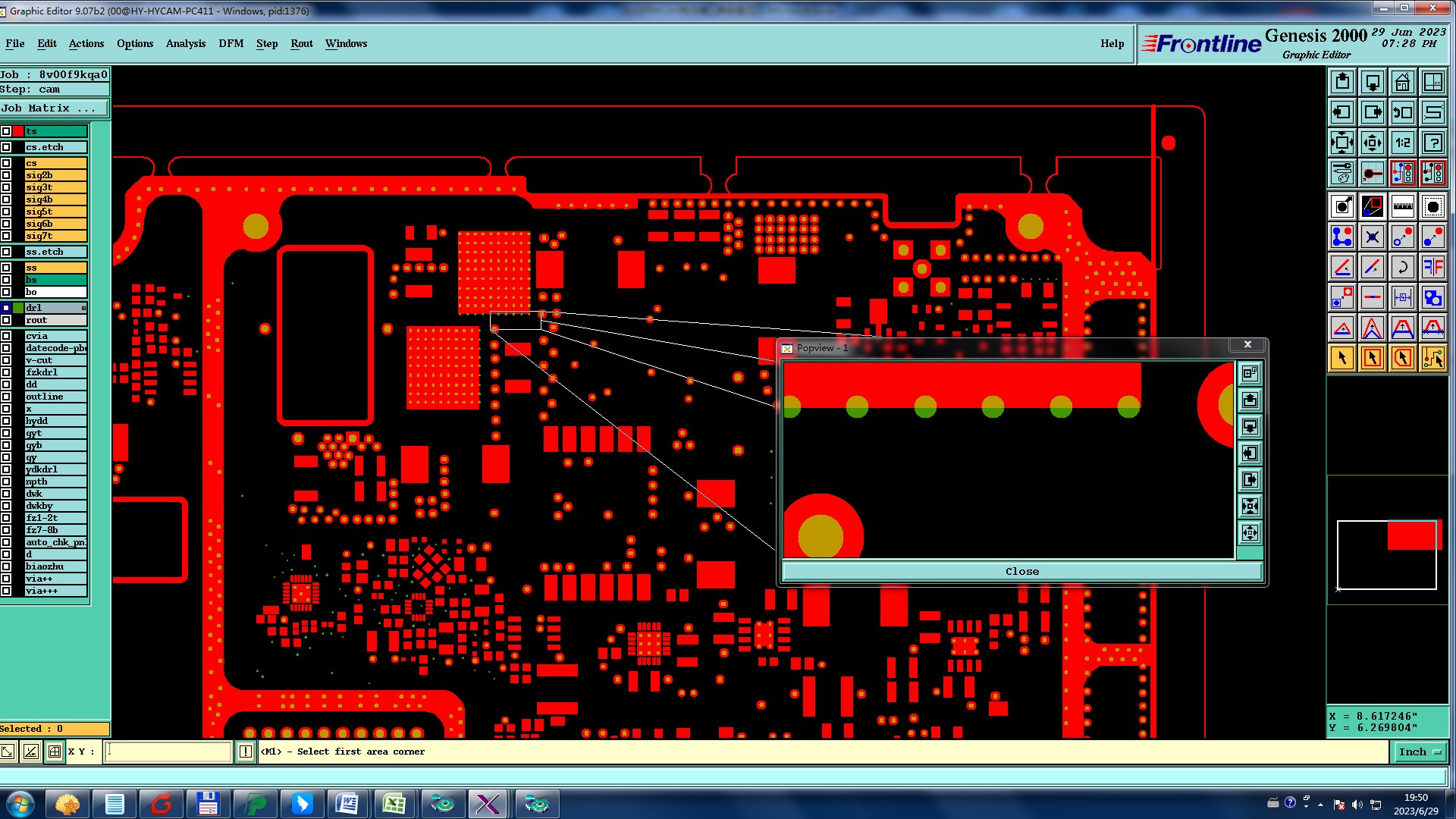Click the X Y coordinate input field
1456x819 pixels.
pos(168,752)
